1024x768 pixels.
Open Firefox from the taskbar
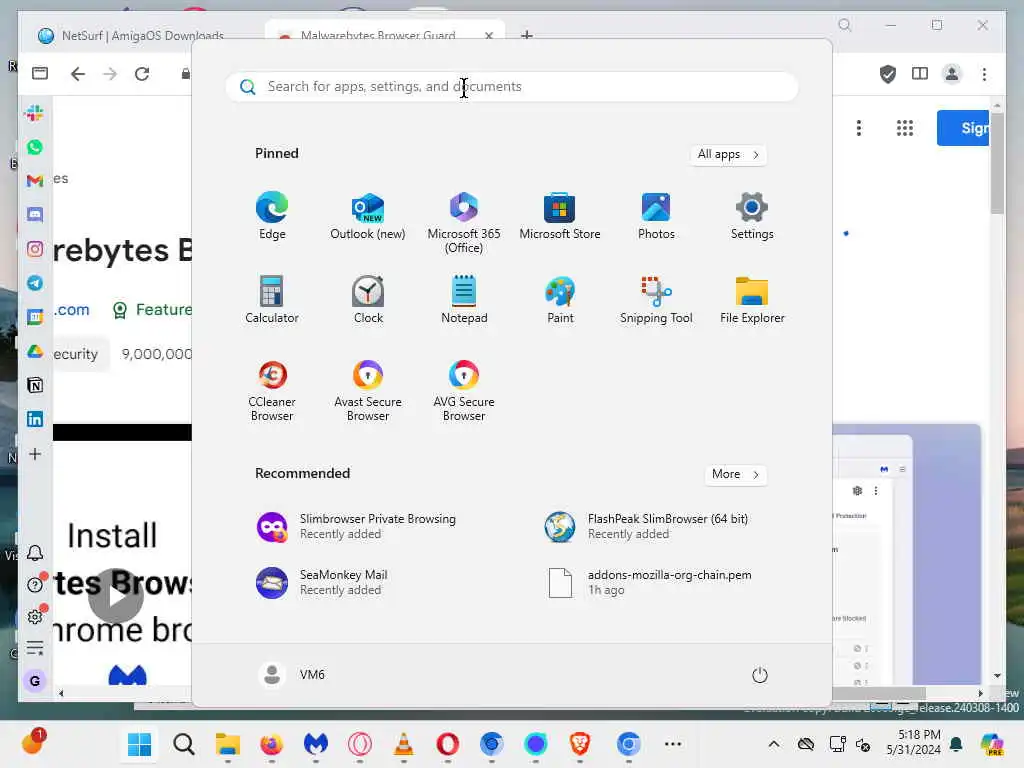[272, 744]
